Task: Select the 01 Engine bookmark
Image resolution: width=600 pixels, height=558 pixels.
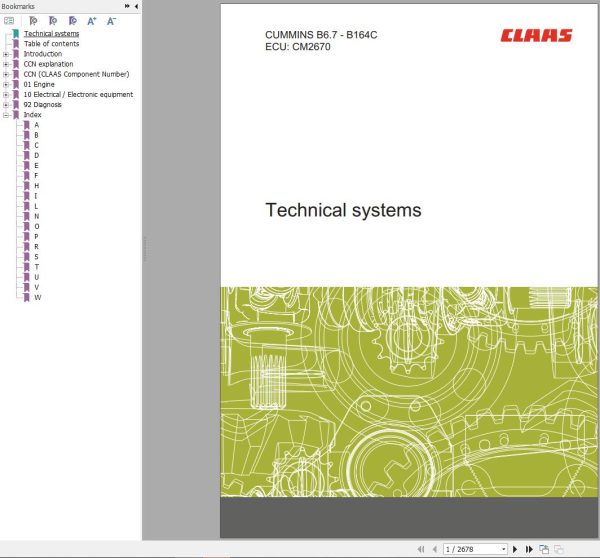Action: point(39,84)
